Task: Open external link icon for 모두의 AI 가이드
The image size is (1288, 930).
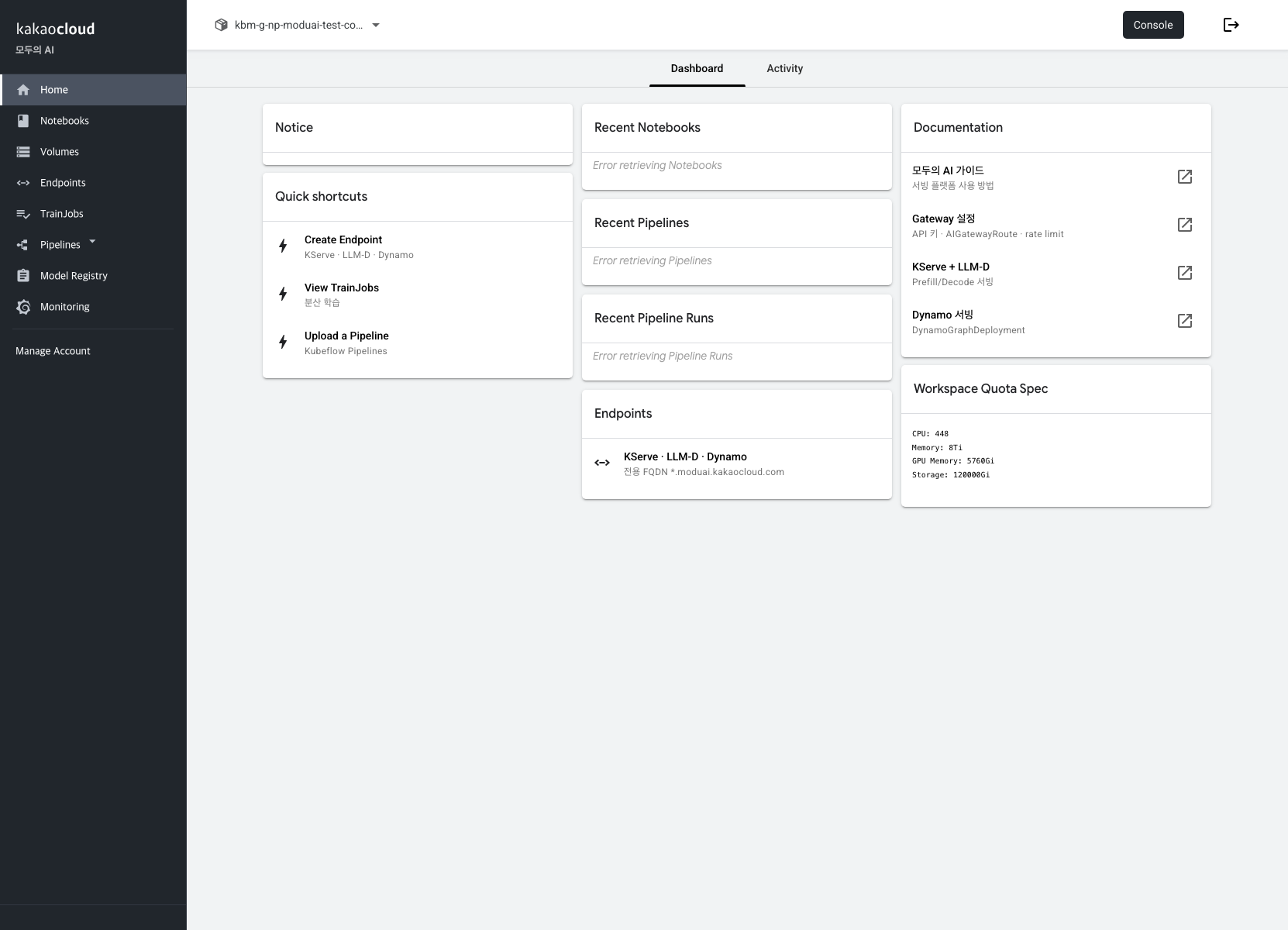Action: pos(1185,177)
